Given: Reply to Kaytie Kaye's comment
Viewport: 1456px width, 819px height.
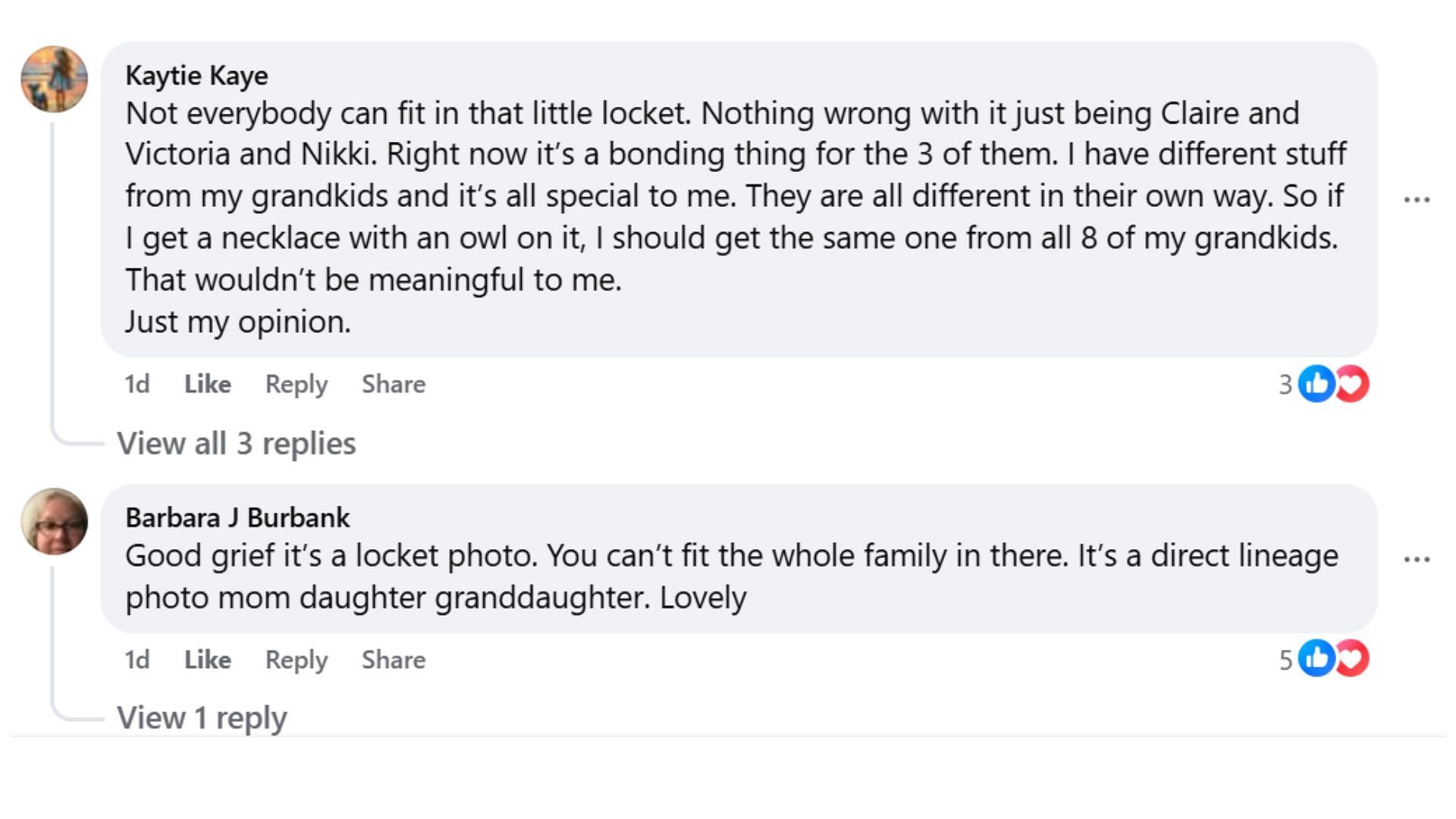Looking at the screenshot, I should (296, 384).
